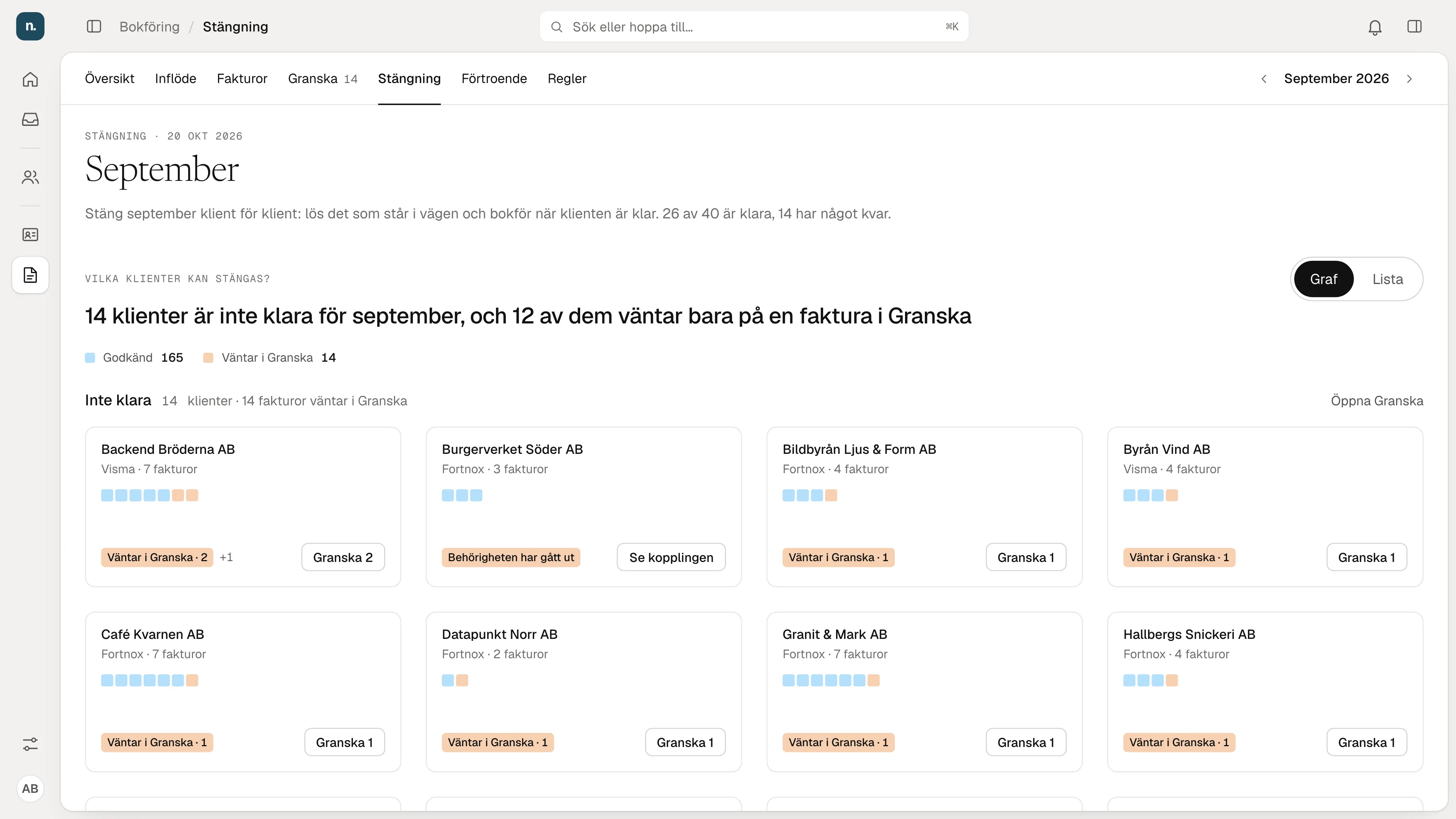The height and width of the screenshot is (819, 1456).
Task: Click the n. app logo
Action: (x=30, y=27)
